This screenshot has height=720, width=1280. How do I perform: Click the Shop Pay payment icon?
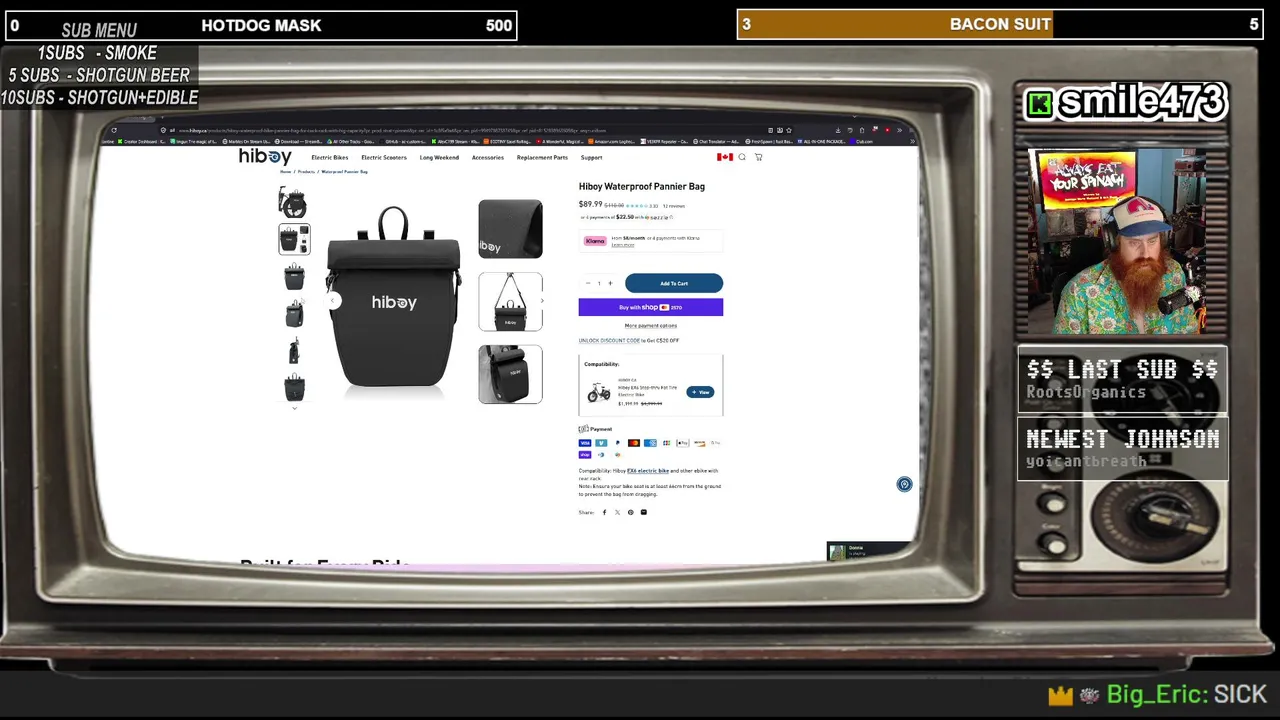coord(585,455)
